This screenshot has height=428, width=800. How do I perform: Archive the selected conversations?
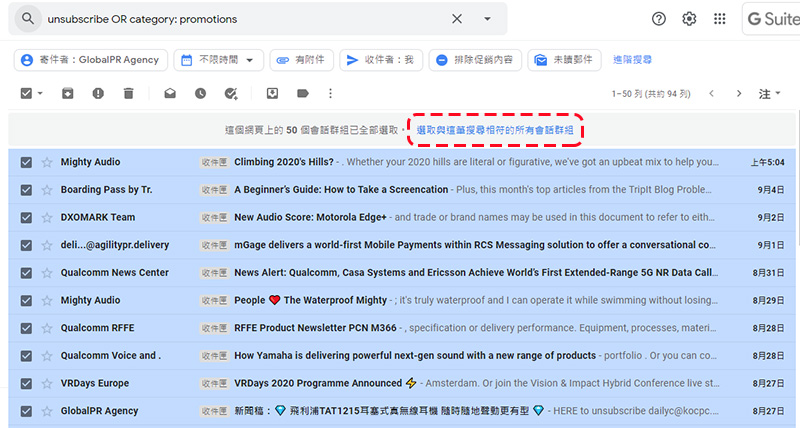click(67, 93)
